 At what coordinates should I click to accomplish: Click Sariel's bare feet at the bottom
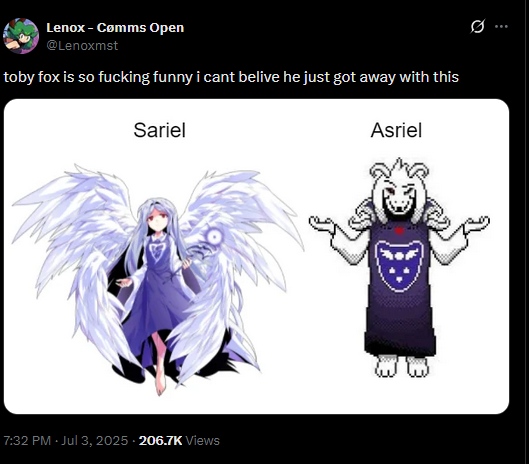[161, 380]
